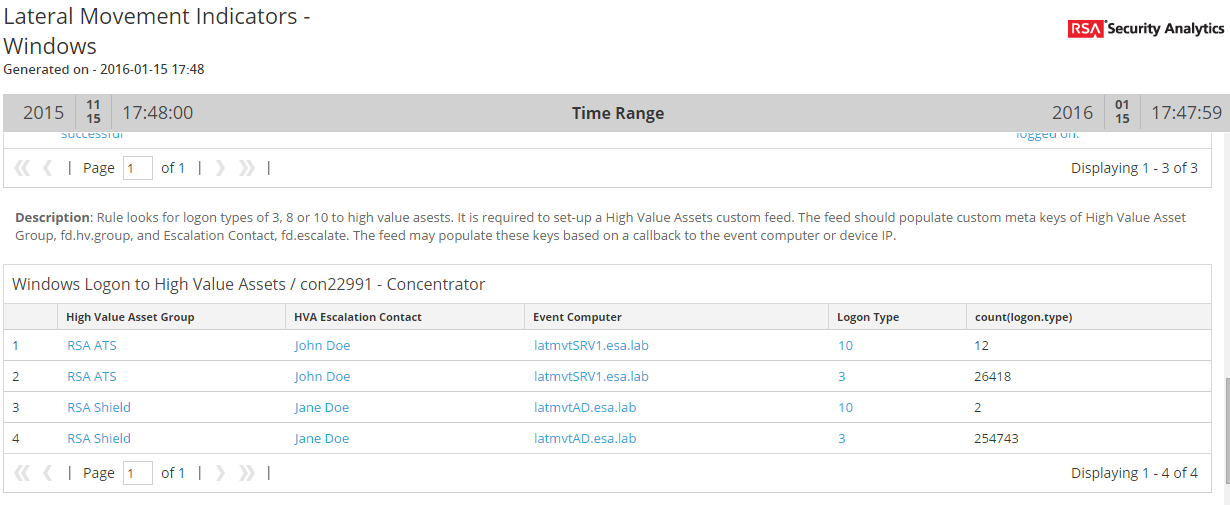The image size is (1230, 505).
Task: Click first-page icon in upper pagination bar
Action: click(x=22, y=168)
